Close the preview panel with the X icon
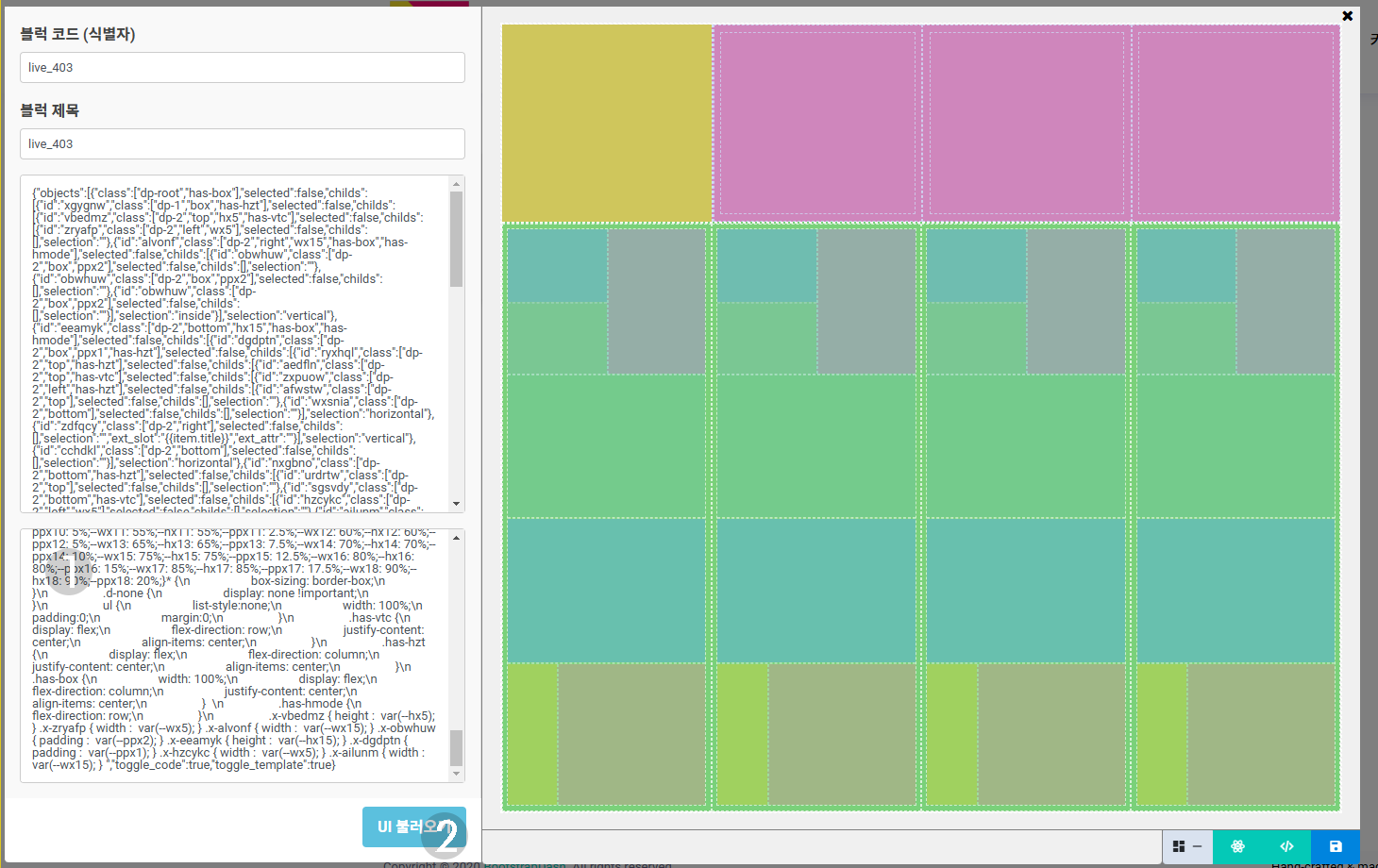Image resolution: width=1378 pixels, height=868 pixels. pos(1347,16)
